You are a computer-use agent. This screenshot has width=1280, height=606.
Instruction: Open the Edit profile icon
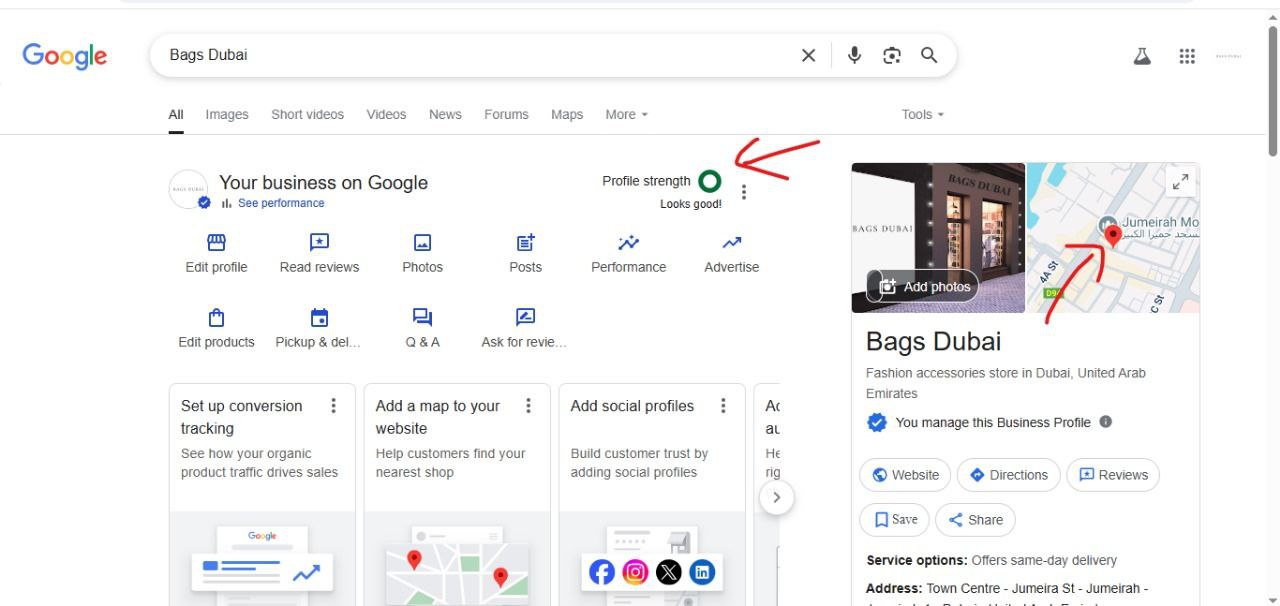[216, 243]
